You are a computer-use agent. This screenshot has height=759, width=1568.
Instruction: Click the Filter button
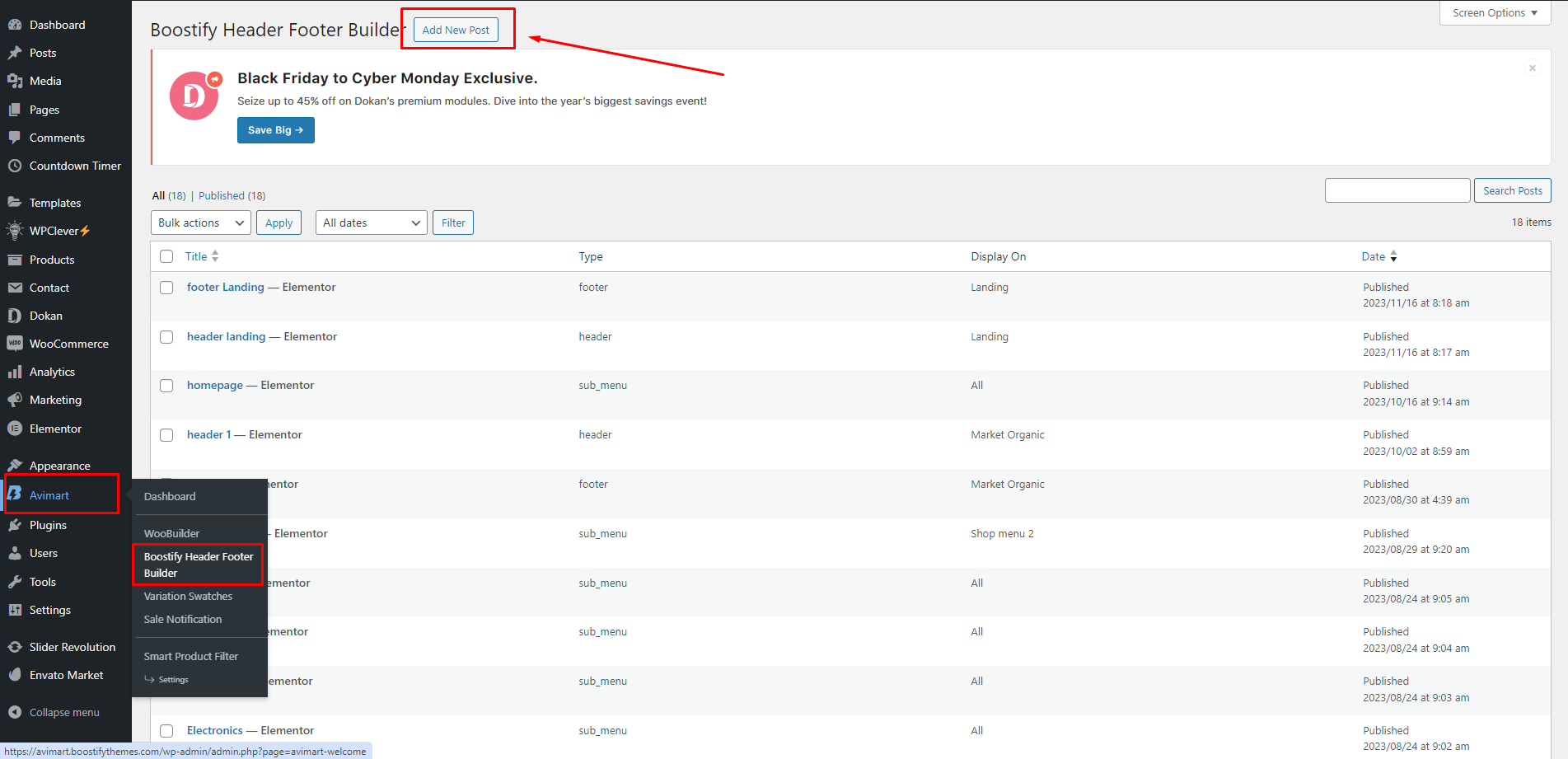point(453,223)
